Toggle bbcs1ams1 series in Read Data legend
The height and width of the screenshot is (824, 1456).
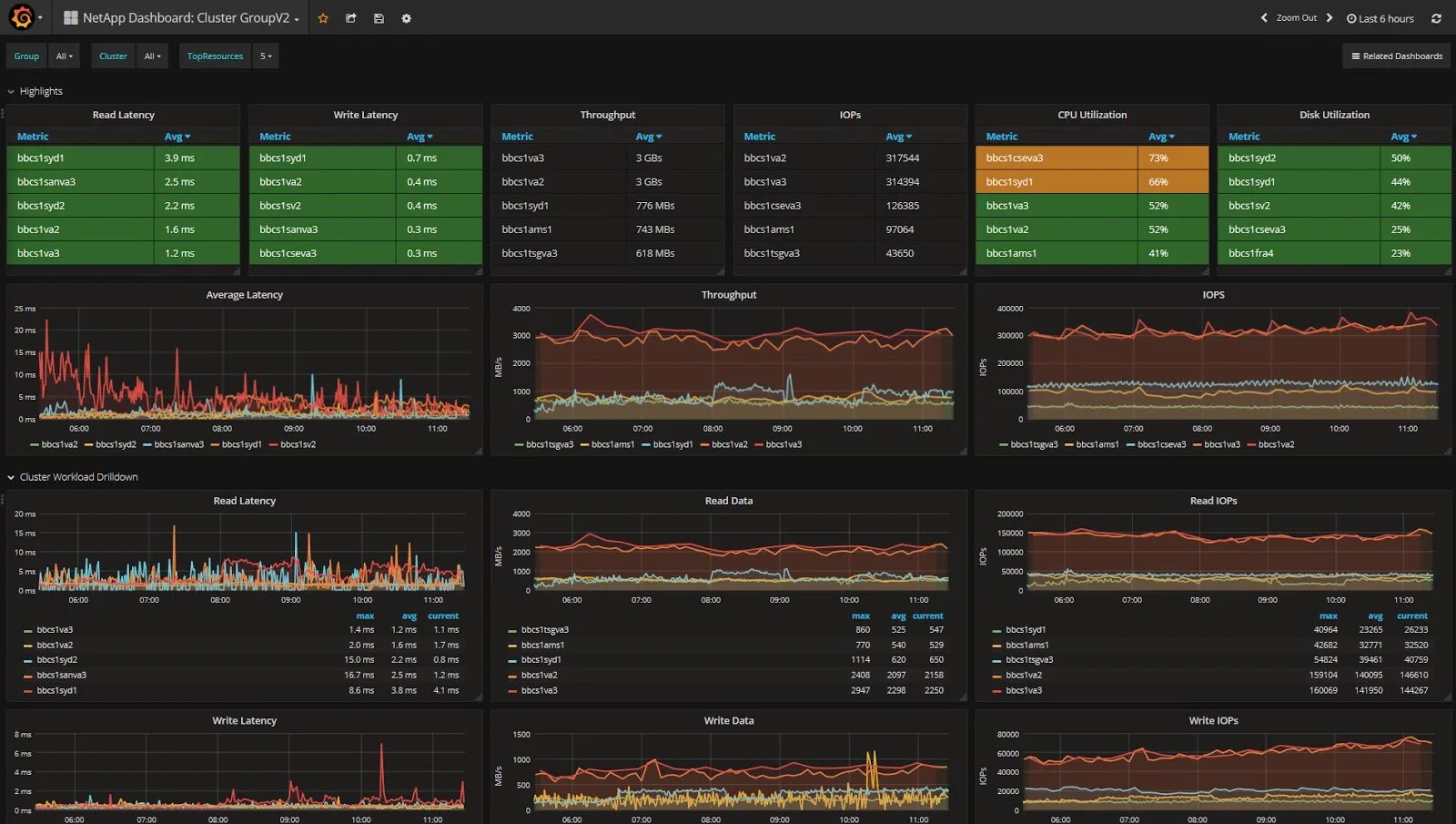click(x=542, y=645)
